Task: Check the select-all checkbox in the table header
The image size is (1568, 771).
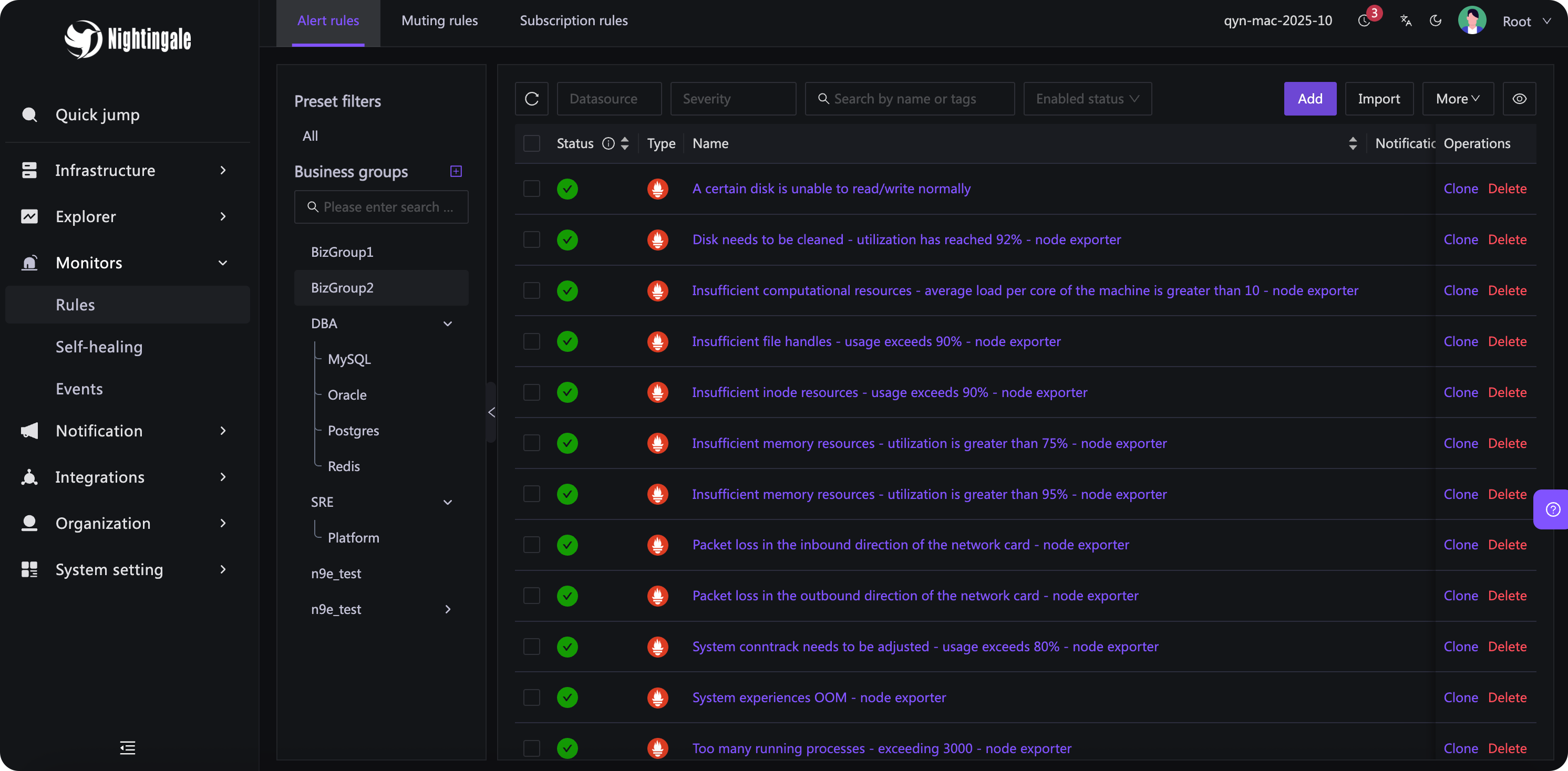Action: [531, 143]
